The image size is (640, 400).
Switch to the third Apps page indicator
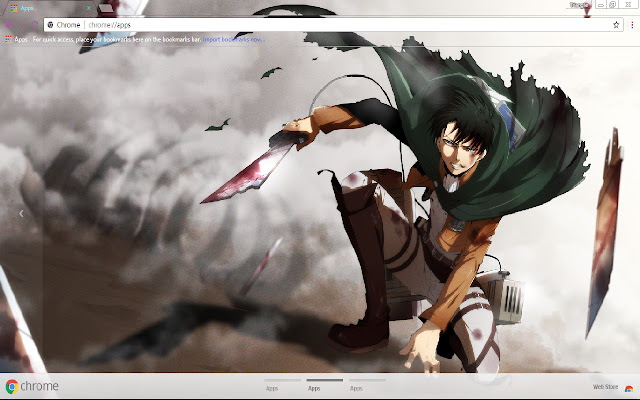(367, 385)
